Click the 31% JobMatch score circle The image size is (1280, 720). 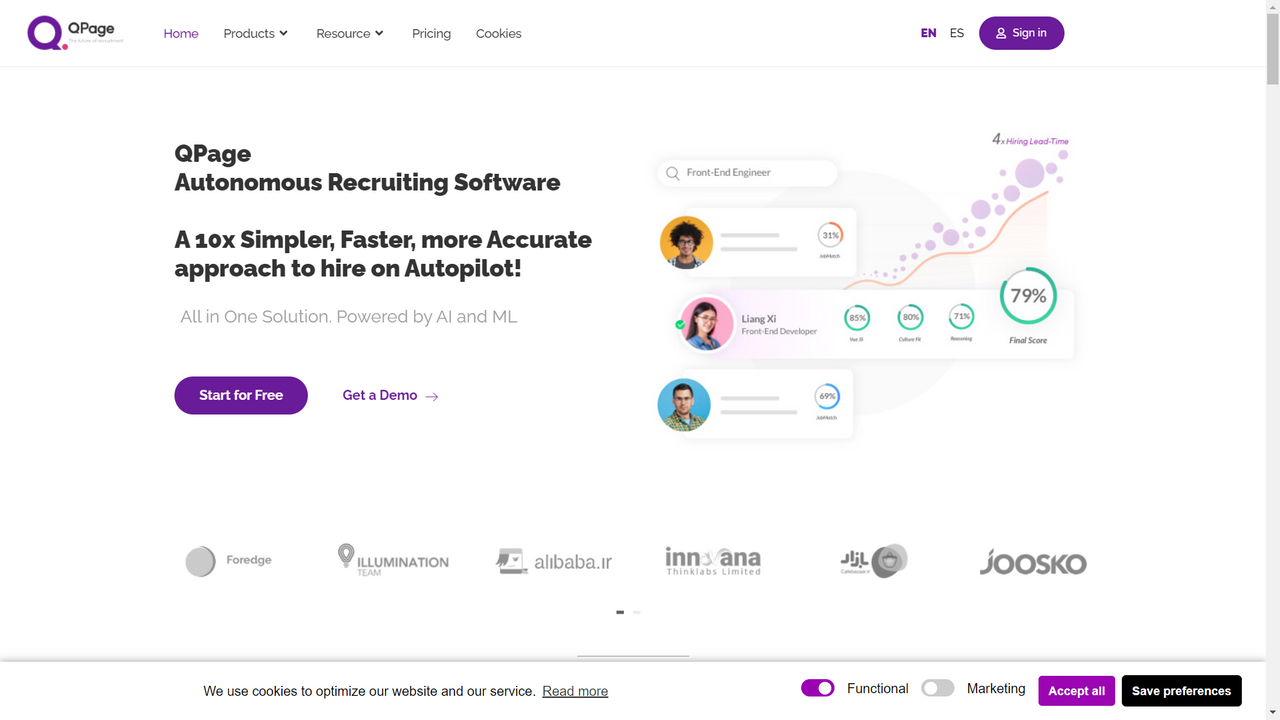click(x=830, y=236)
